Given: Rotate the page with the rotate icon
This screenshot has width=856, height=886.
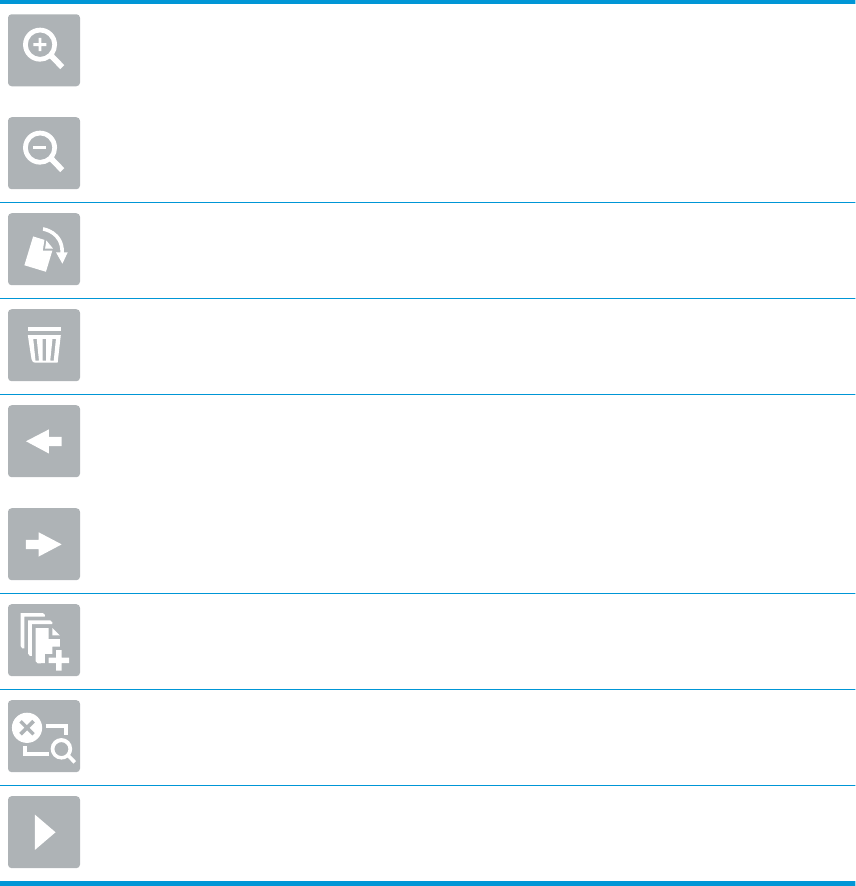Looking at the screenshot, I should tap(44, 249).
